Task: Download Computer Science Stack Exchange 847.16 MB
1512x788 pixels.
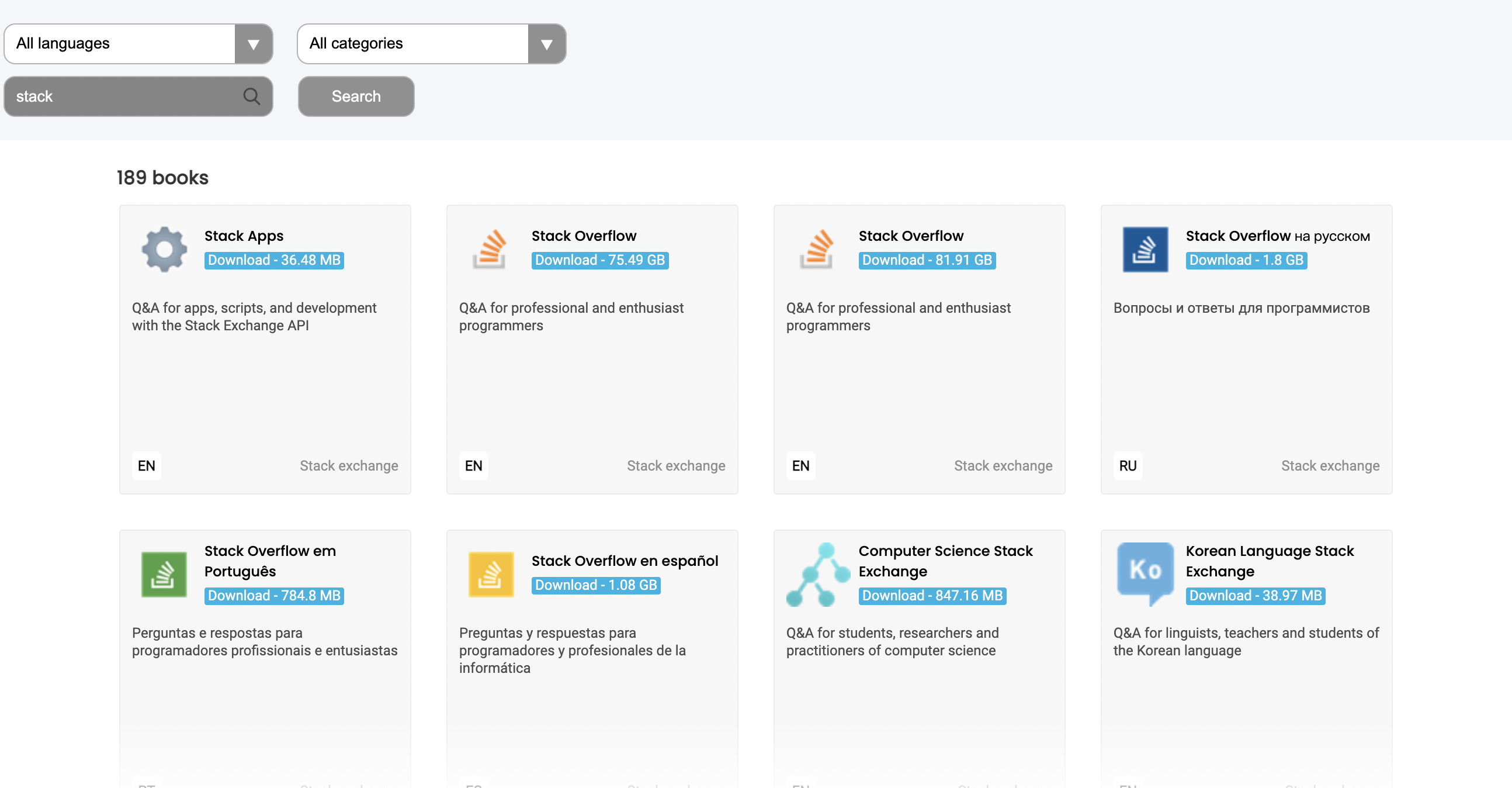Action: pos(932,596)
